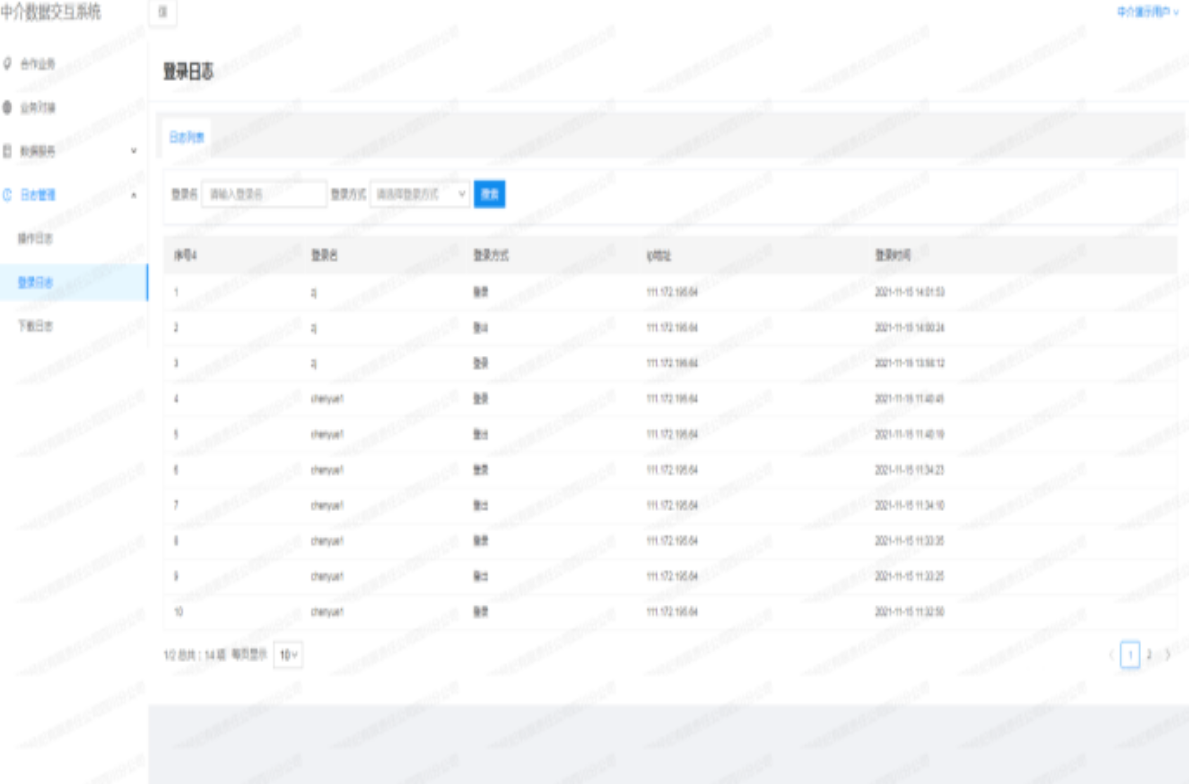Click login method cell in row 2

(x=481, y=328)
